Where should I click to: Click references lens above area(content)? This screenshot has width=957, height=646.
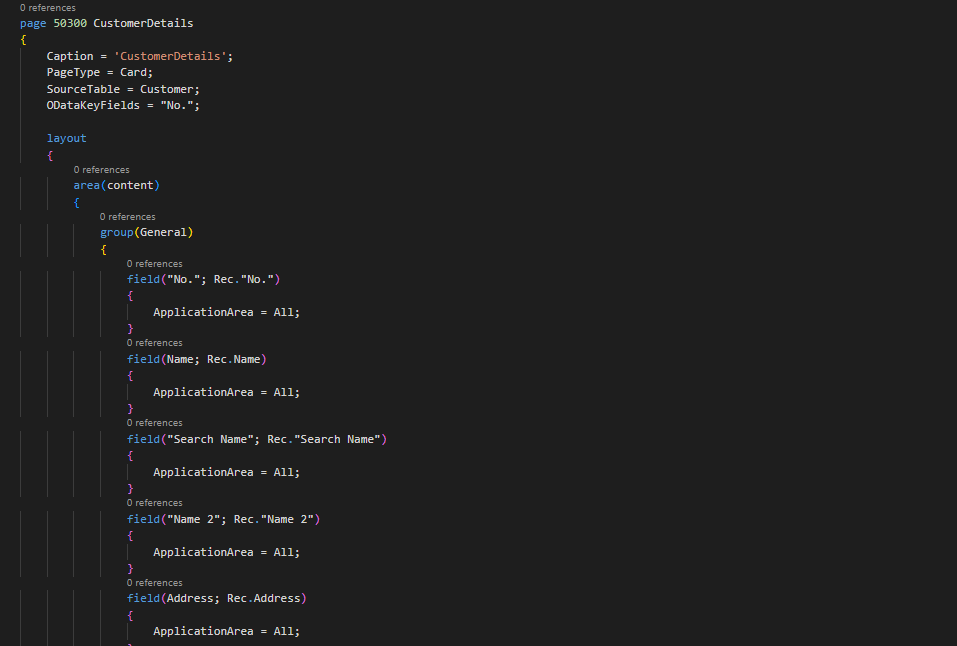pyautogui.click(x=101, y=170)
